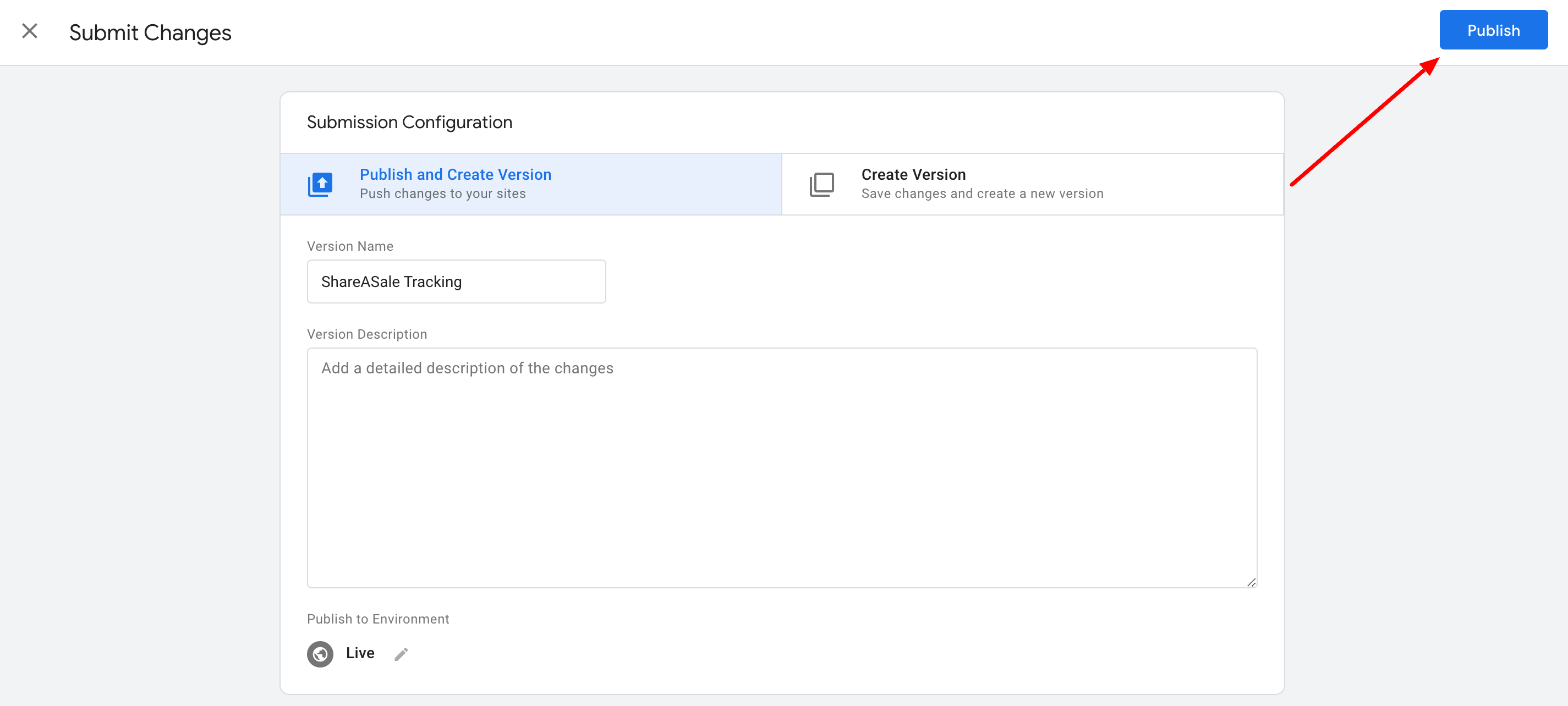The image size is (1568, 706).
Task: Click the Live environment label
Action: click(x=360, y=653)
